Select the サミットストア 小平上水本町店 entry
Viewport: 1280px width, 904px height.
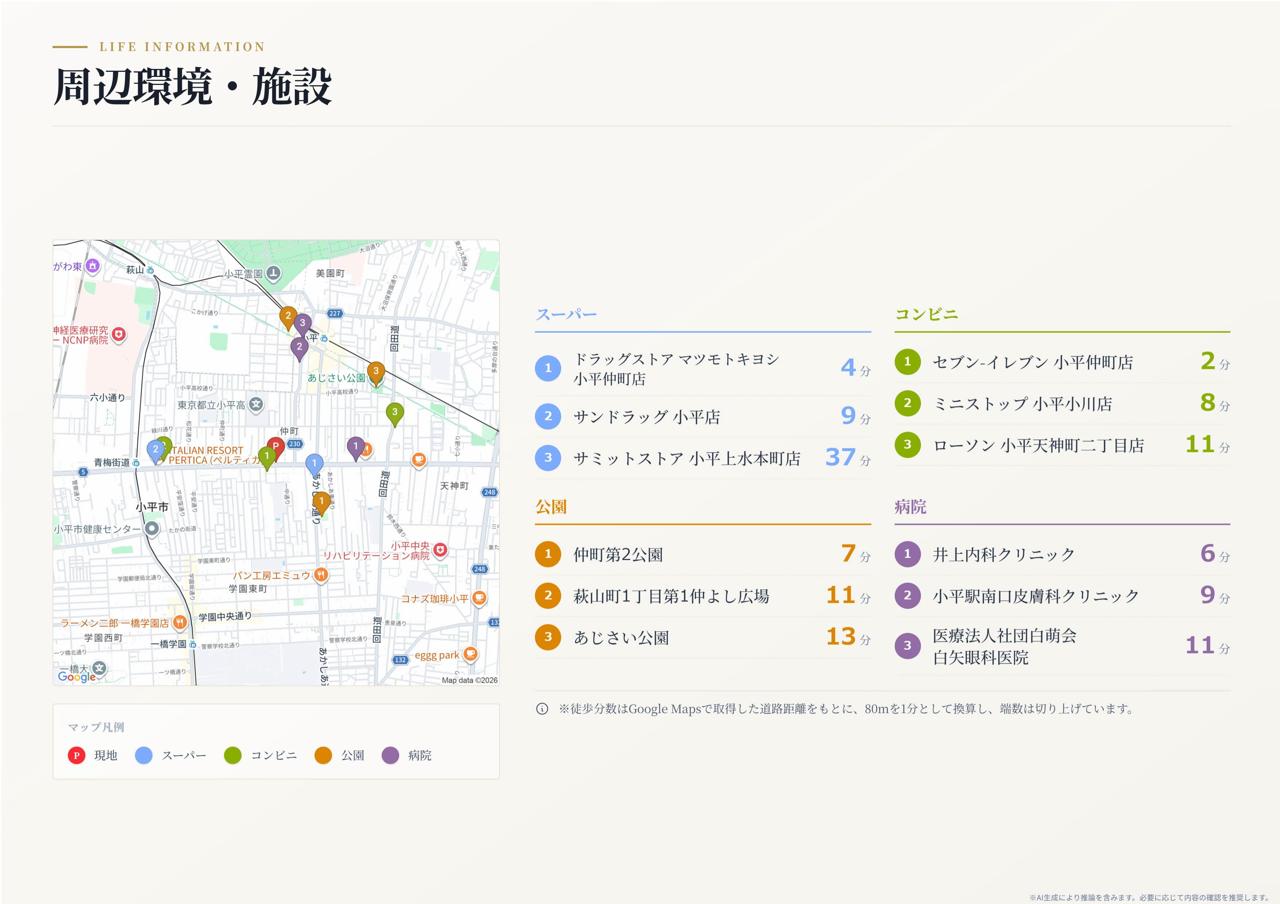click(703, 458)
